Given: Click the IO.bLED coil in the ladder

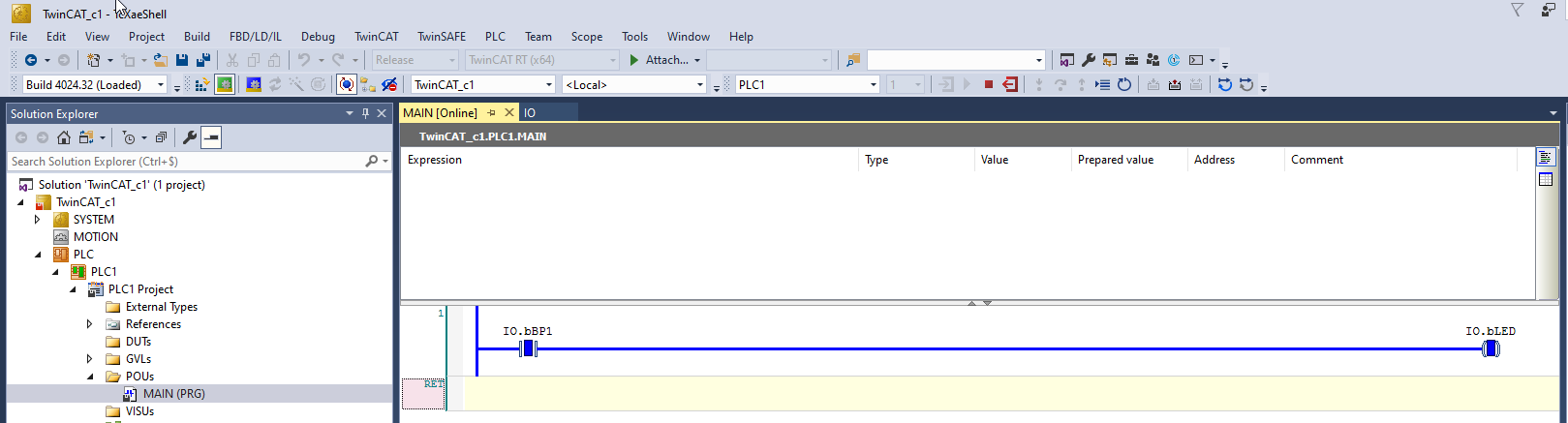Looking at the screenshot, I should point(1491,348).
